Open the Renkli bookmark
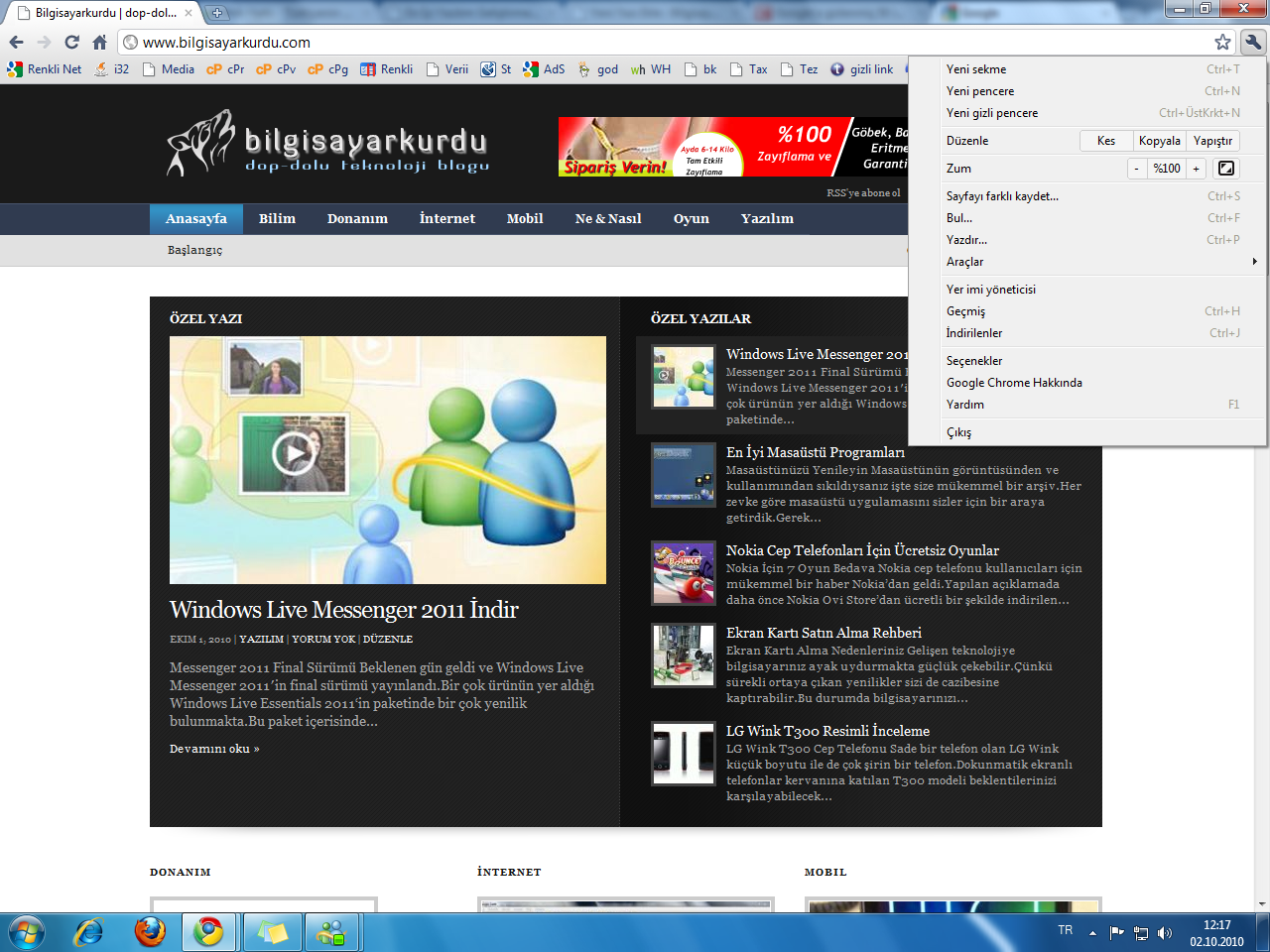This screenshot has height=952, width=1270. pos(386,69)
